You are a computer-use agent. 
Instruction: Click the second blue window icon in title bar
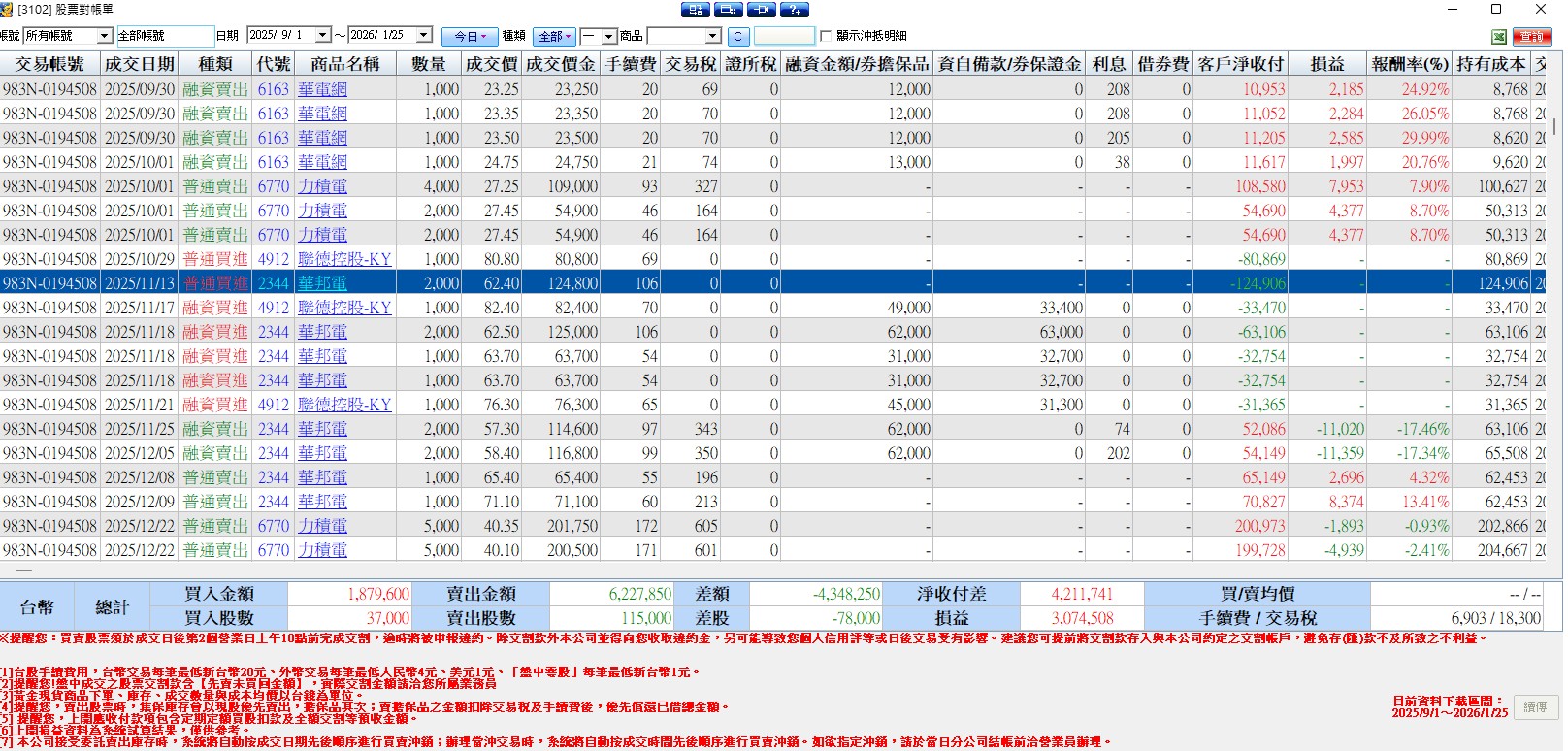728,10
